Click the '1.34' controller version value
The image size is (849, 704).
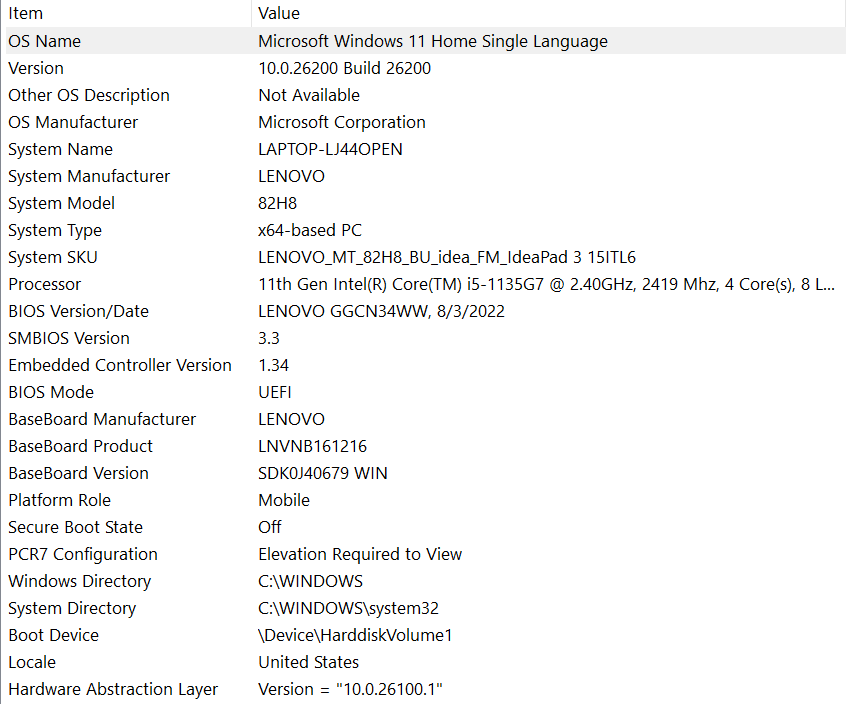coord(273,366)
